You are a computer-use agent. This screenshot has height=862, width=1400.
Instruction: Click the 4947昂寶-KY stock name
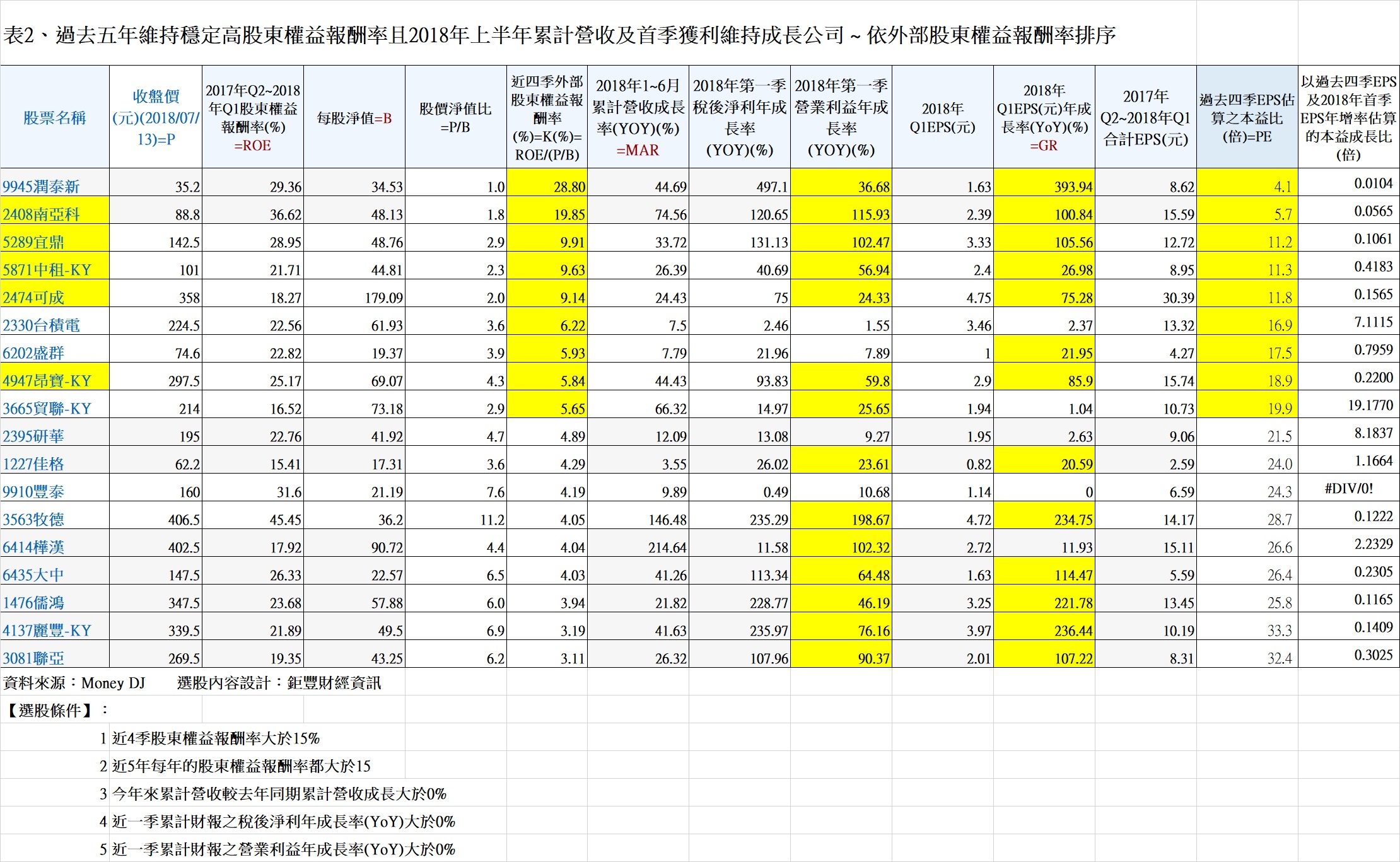click(x=55, y=376)
